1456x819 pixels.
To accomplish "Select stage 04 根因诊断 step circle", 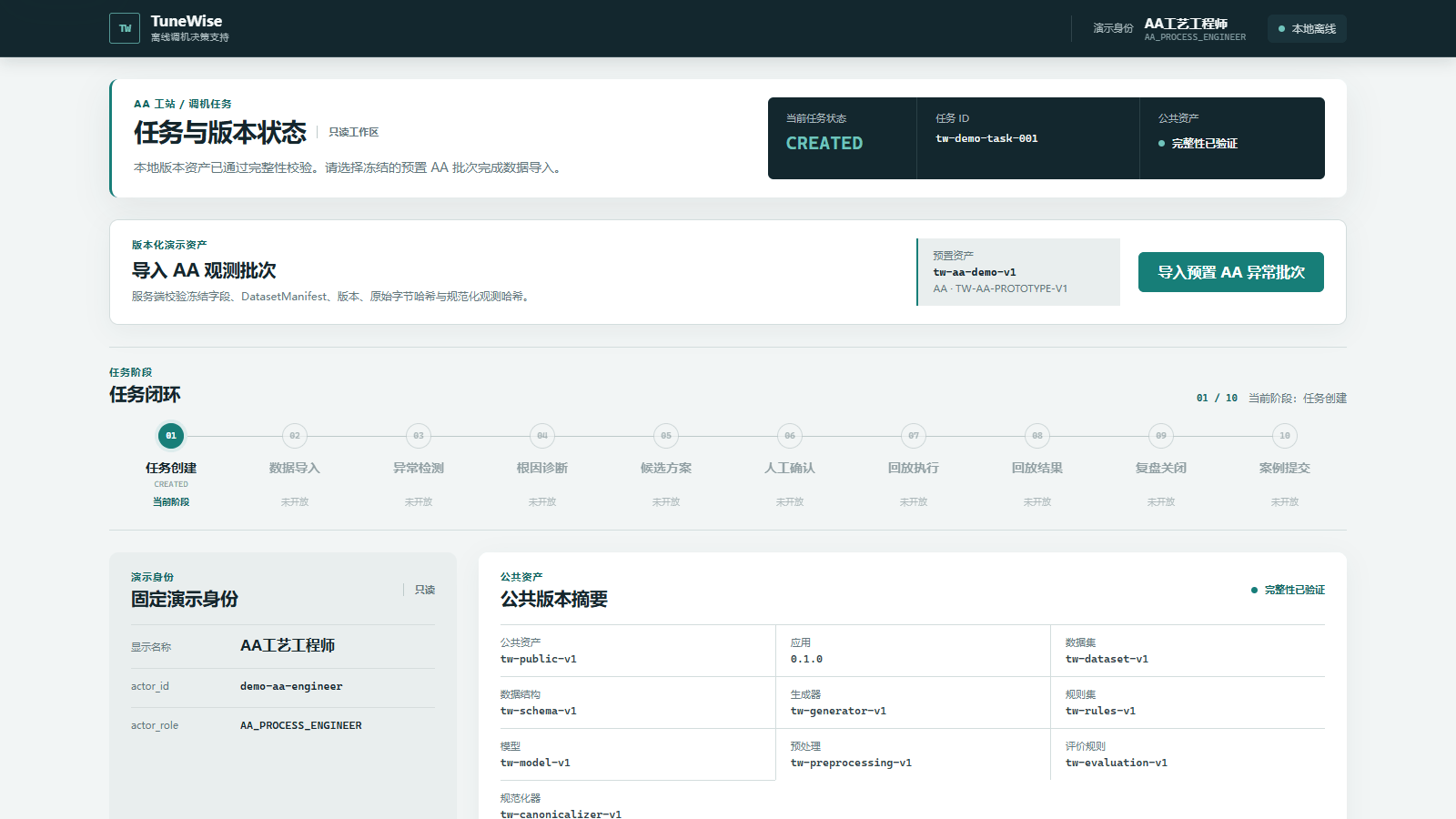I will point(542,436).
